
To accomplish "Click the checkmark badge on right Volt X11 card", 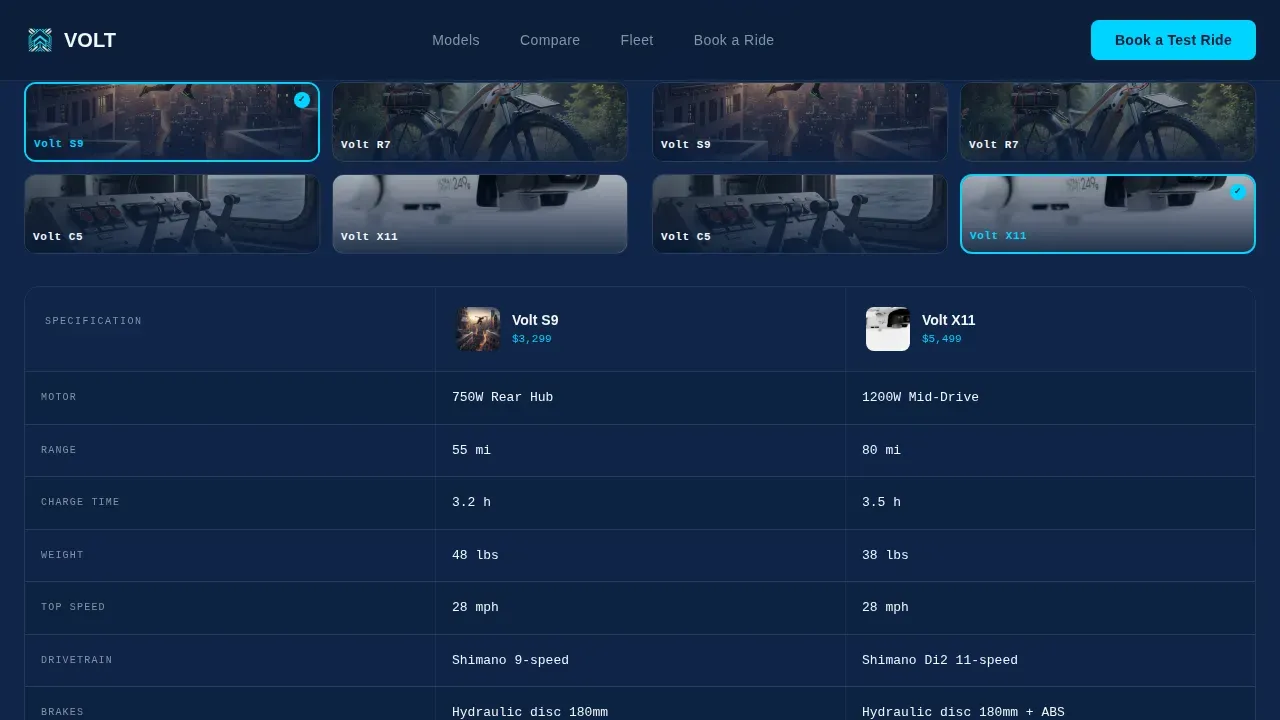I will tap(1238, 192).
